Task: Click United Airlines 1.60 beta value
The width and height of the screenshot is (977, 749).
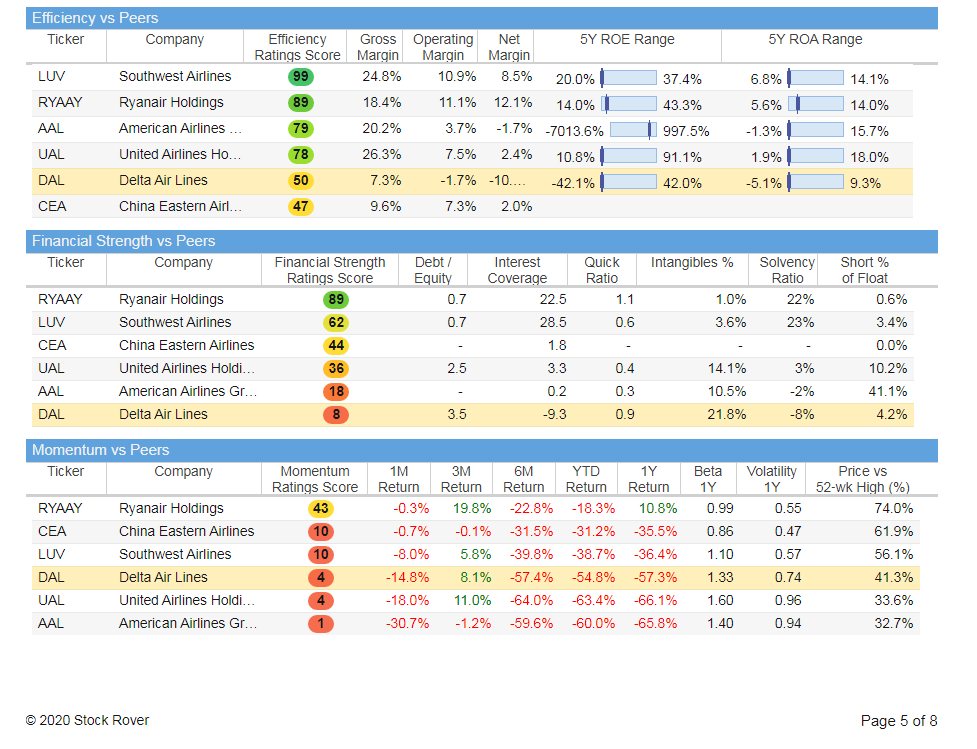Action: 720,601
